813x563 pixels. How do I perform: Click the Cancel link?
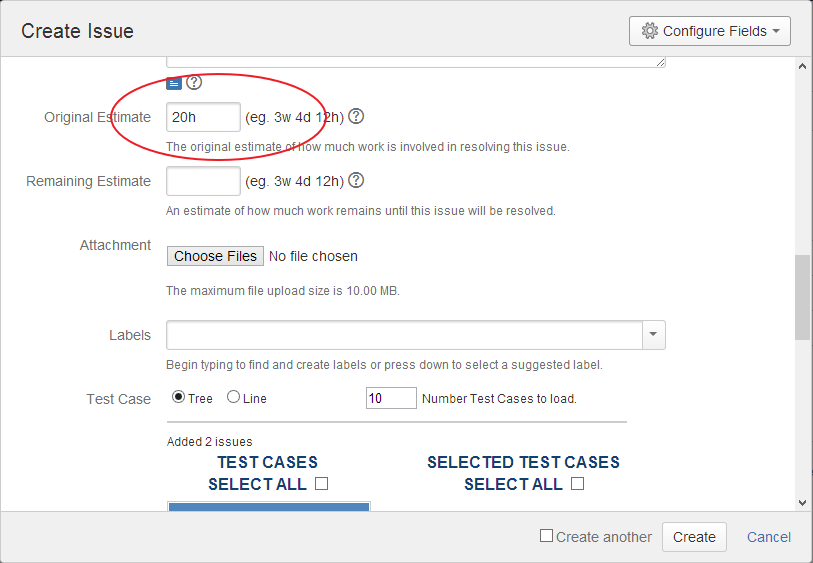[768, 537]
